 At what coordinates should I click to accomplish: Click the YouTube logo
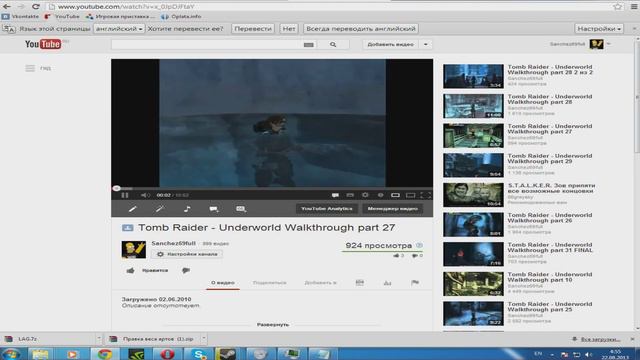(x=43, y=44)
